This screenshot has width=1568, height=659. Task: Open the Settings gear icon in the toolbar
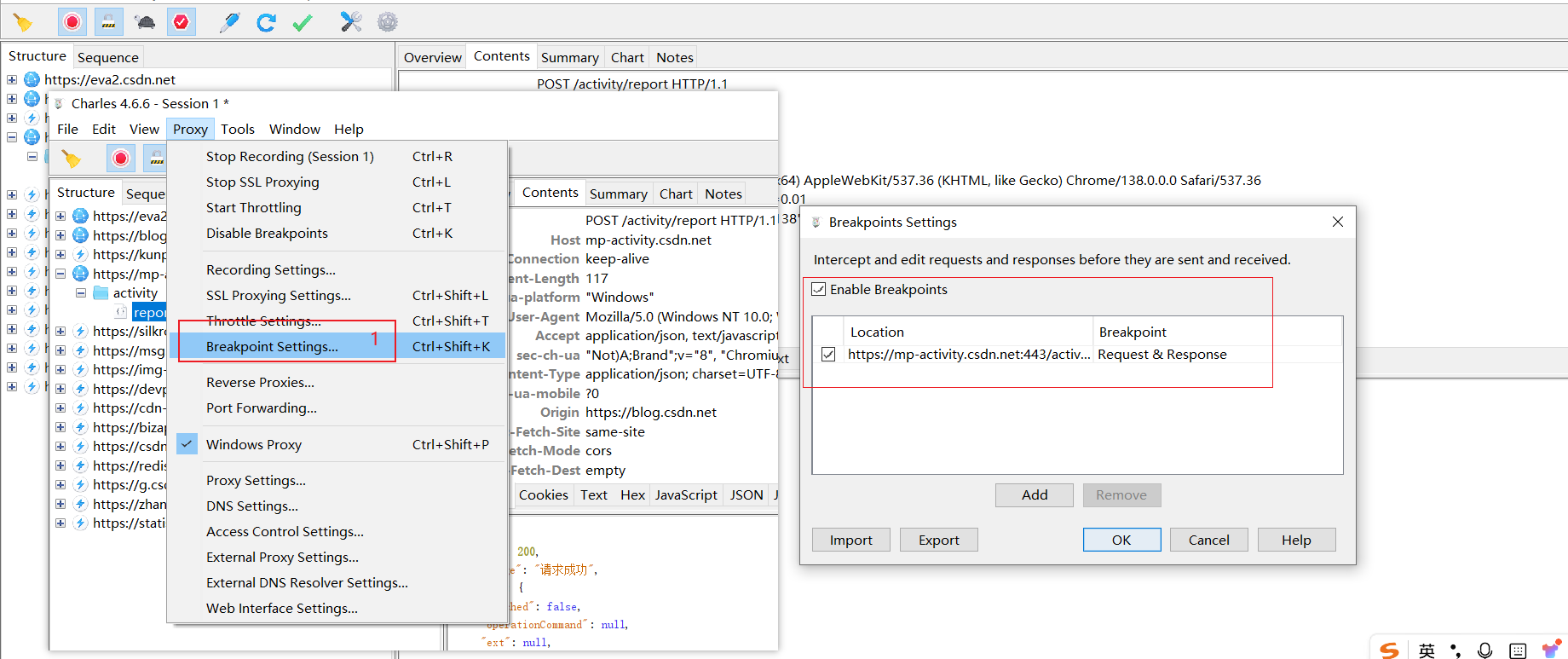[x=388, y=22]
